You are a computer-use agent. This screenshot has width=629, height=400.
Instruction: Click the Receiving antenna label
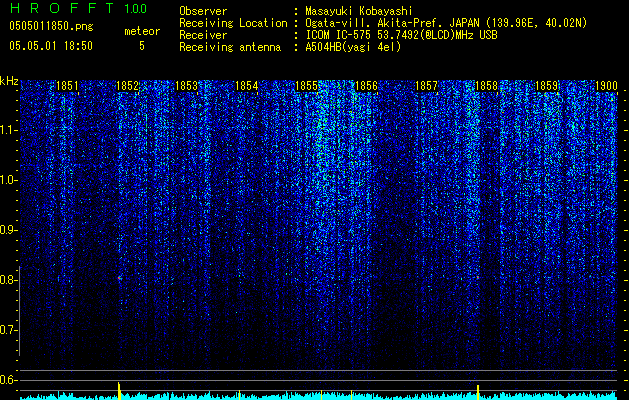230,47
